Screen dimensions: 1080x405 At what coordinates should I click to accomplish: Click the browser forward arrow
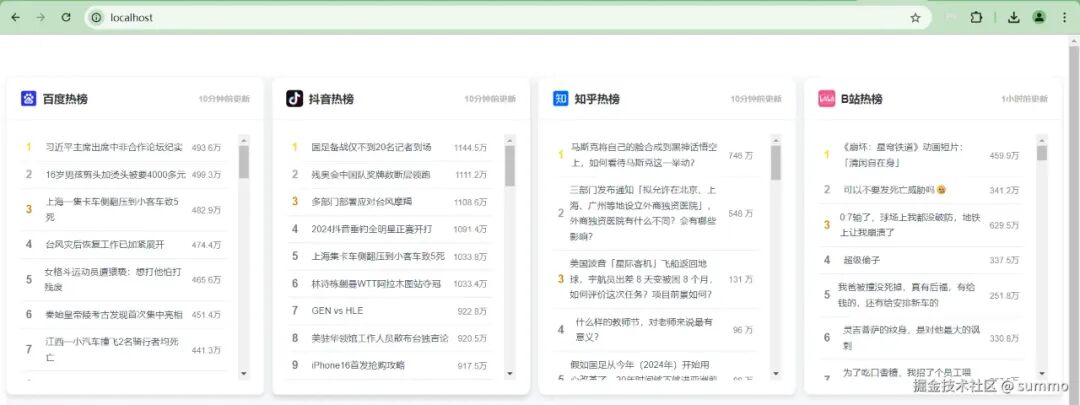pyautogui.click(x=41, y=18)
